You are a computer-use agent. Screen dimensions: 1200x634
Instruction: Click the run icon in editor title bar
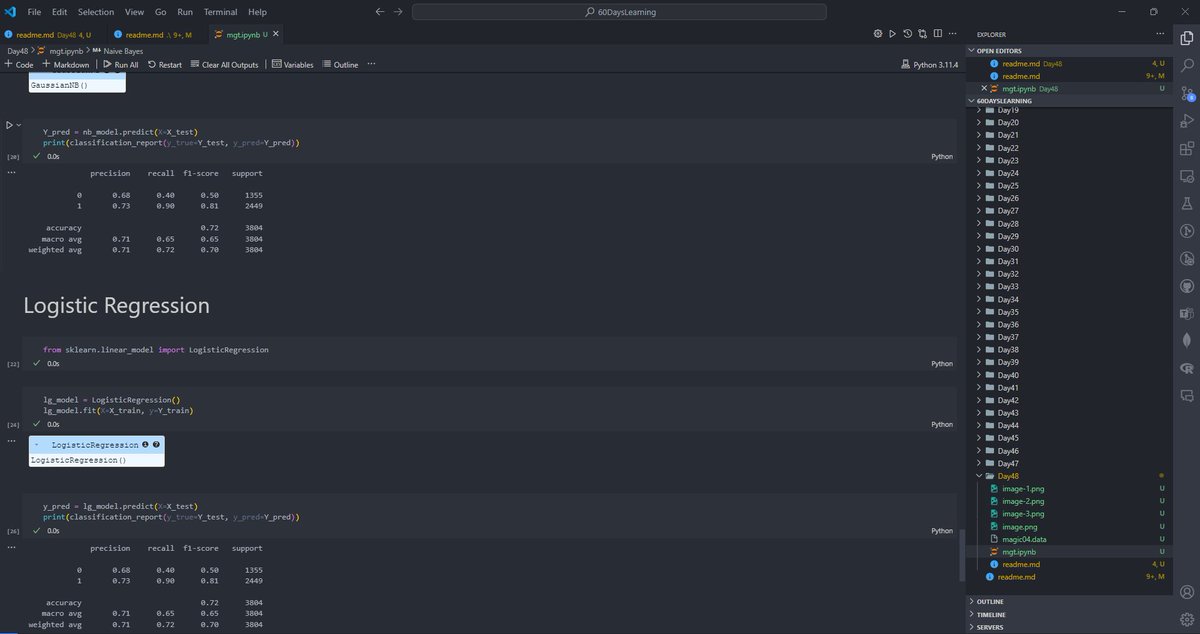pos(892,34)
